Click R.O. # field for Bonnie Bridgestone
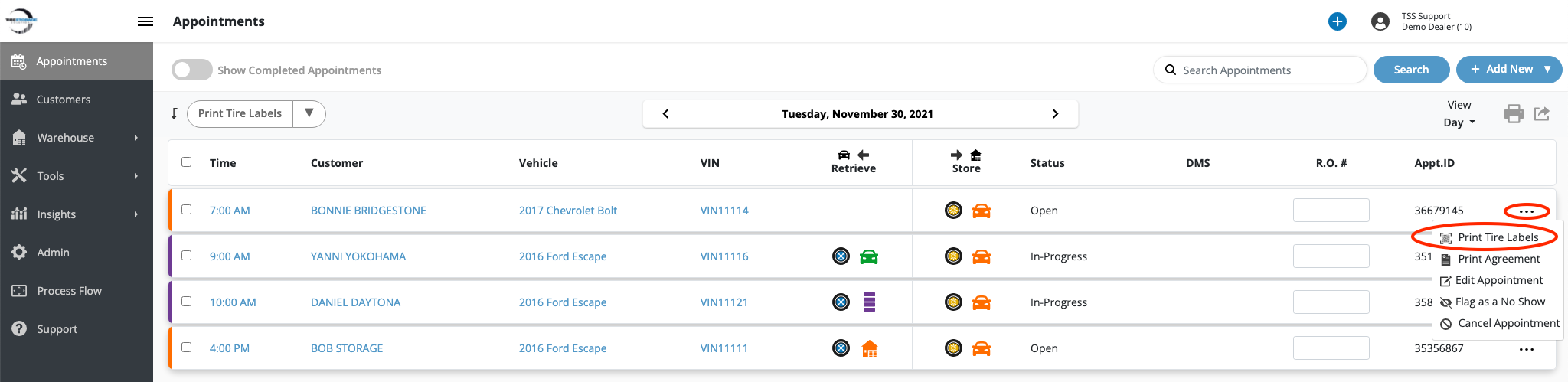The width and height of the screenshot is (1568, 382). [x=1331, y=210]
